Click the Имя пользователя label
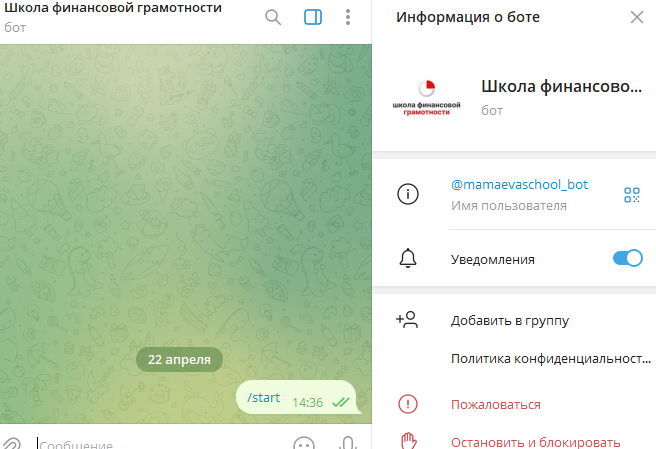 [509, 206]
